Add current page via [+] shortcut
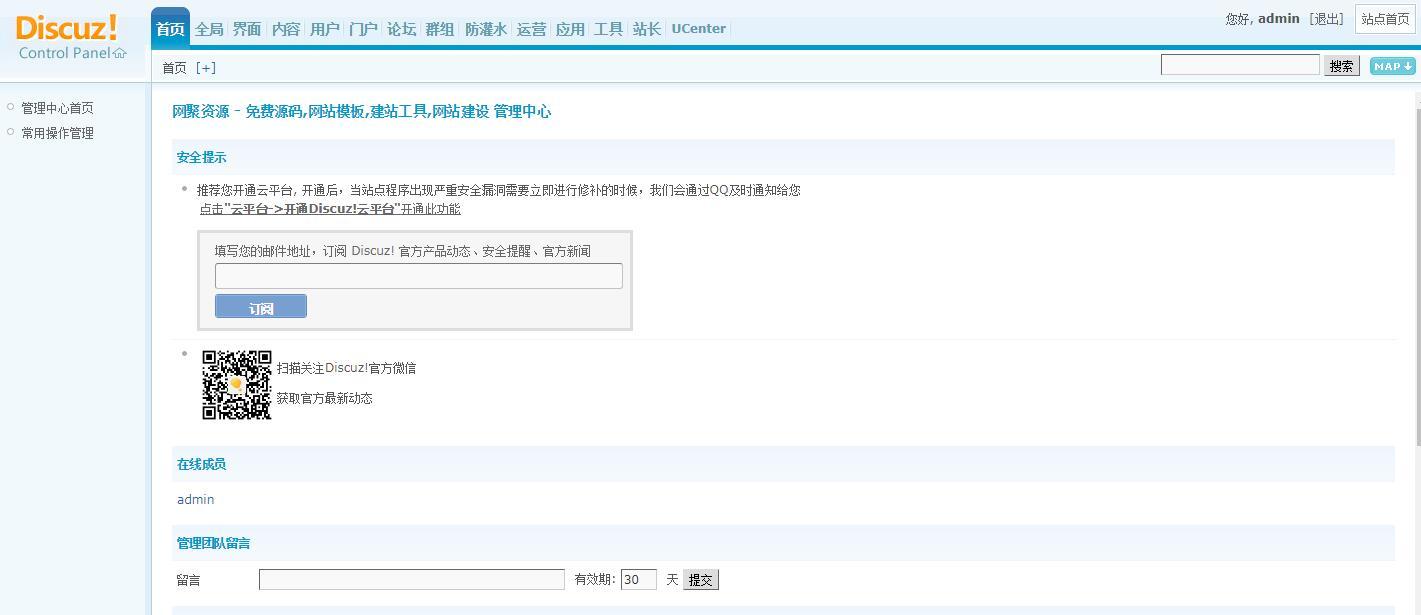1421x615 pixels. 206,68
